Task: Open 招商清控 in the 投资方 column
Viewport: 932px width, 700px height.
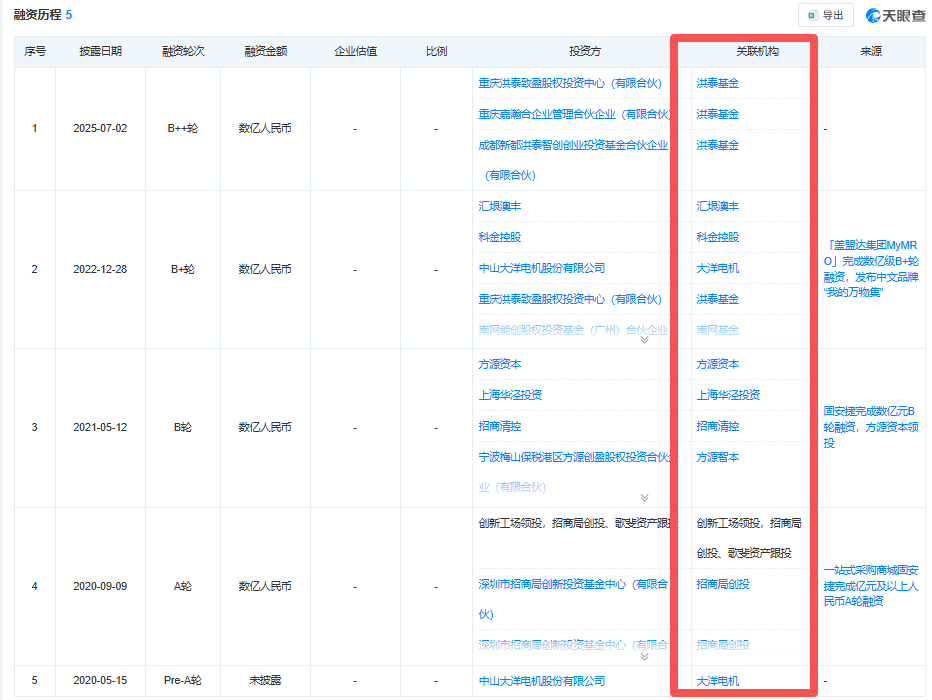Action: [x=500, y=426]
